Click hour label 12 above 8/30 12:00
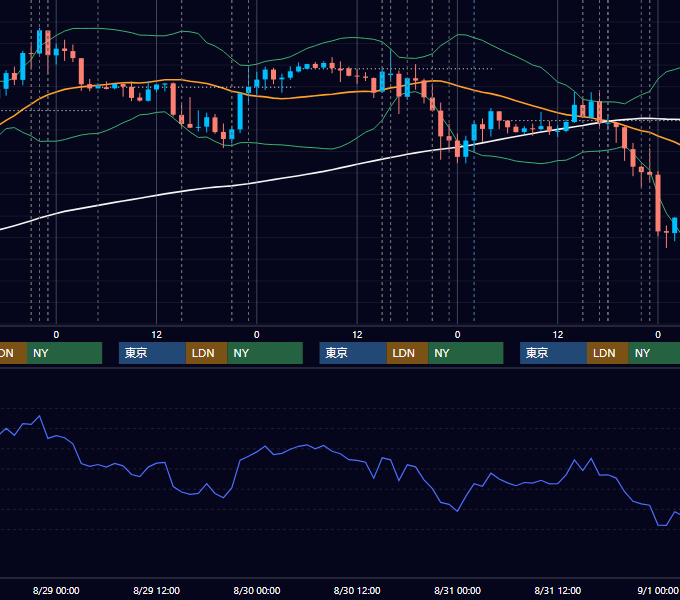Image resolution: width=680 pixels, height=600 pixels. click(357, 335)
